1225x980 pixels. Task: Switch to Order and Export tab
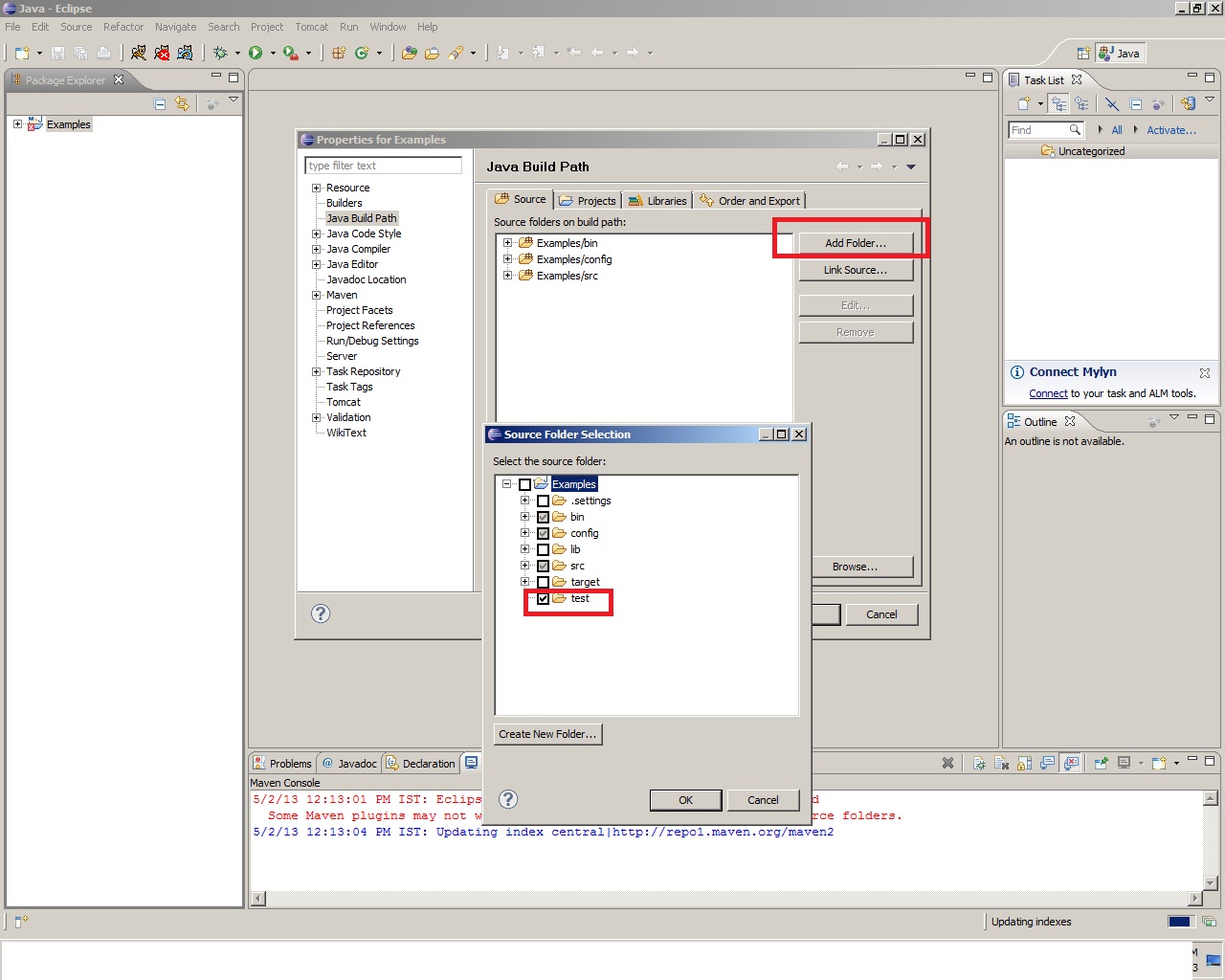pyautogui.click(x=749, y=200)
